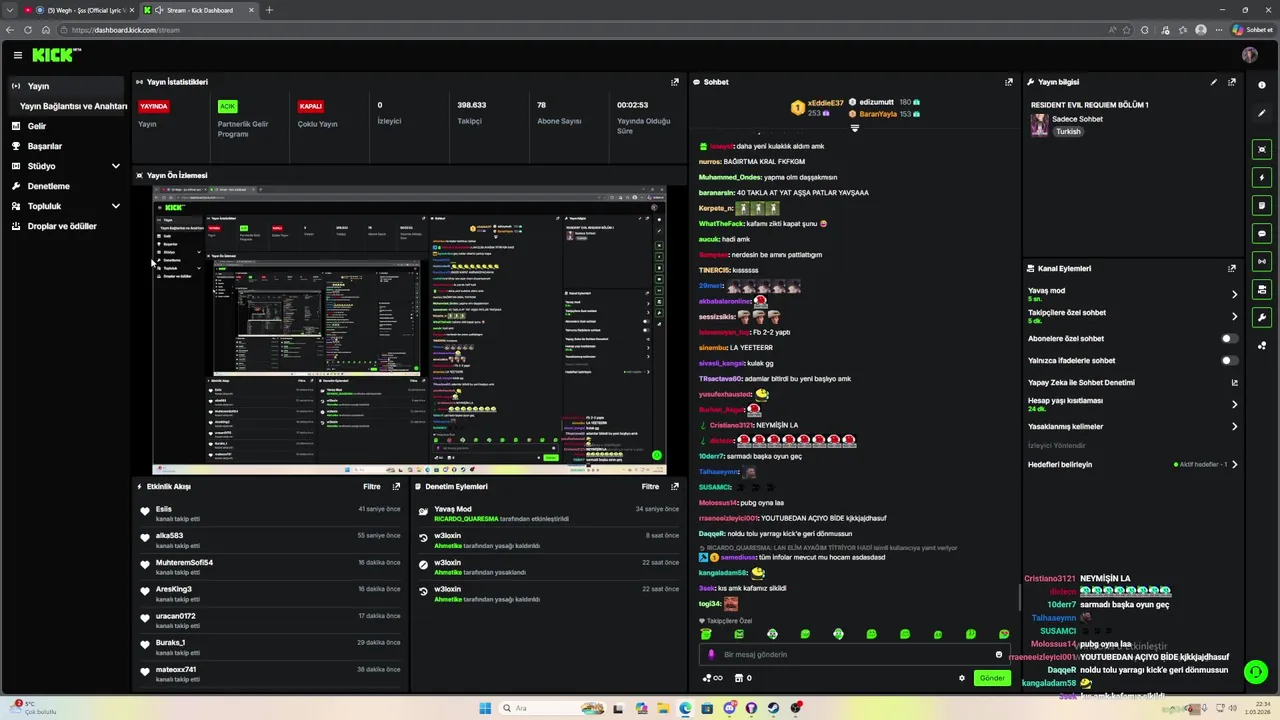Open Filtre in Denetim Eylemleri panel

[x=650, y=486]
